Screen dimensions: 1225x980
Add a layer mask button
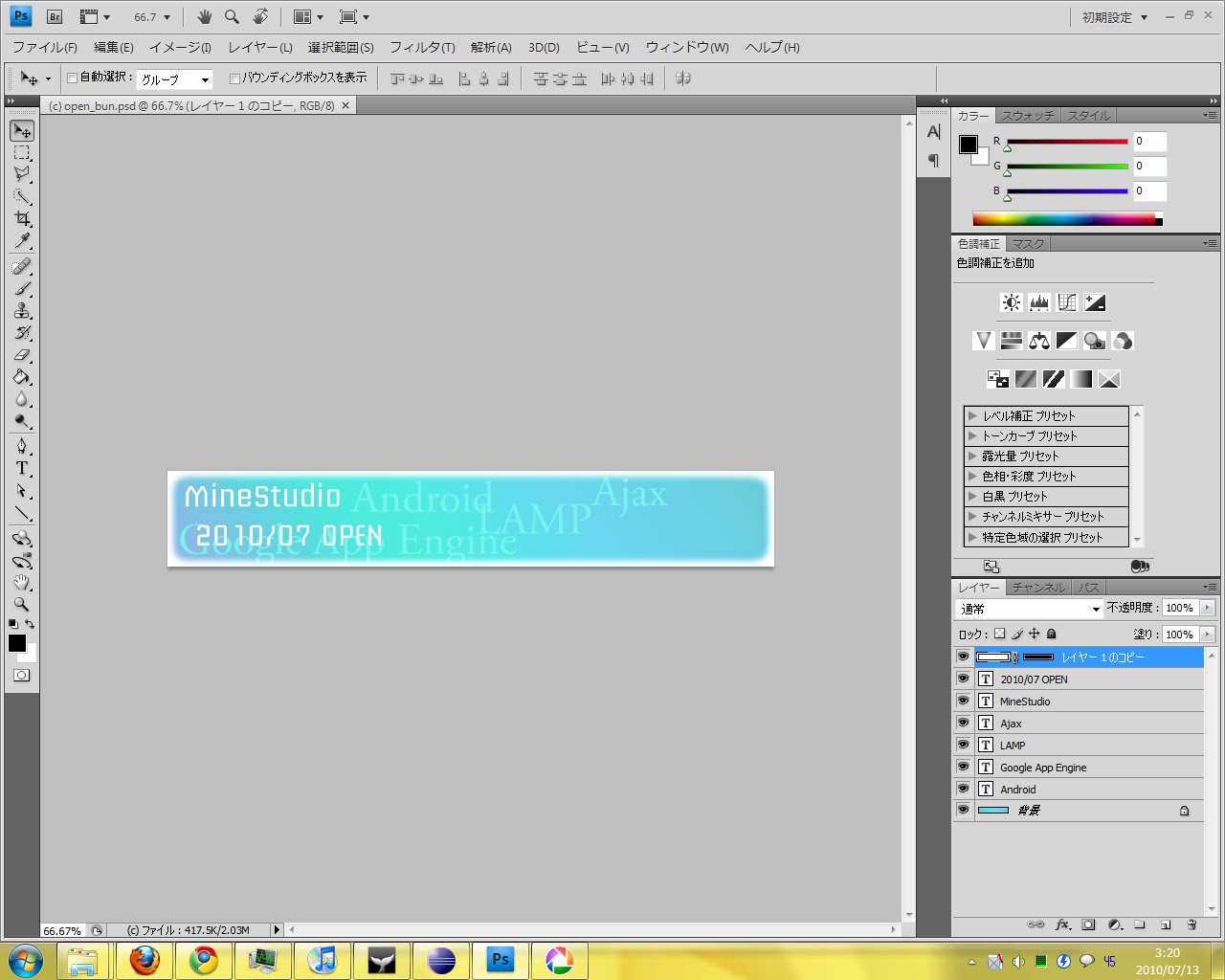click(1088, 925)
